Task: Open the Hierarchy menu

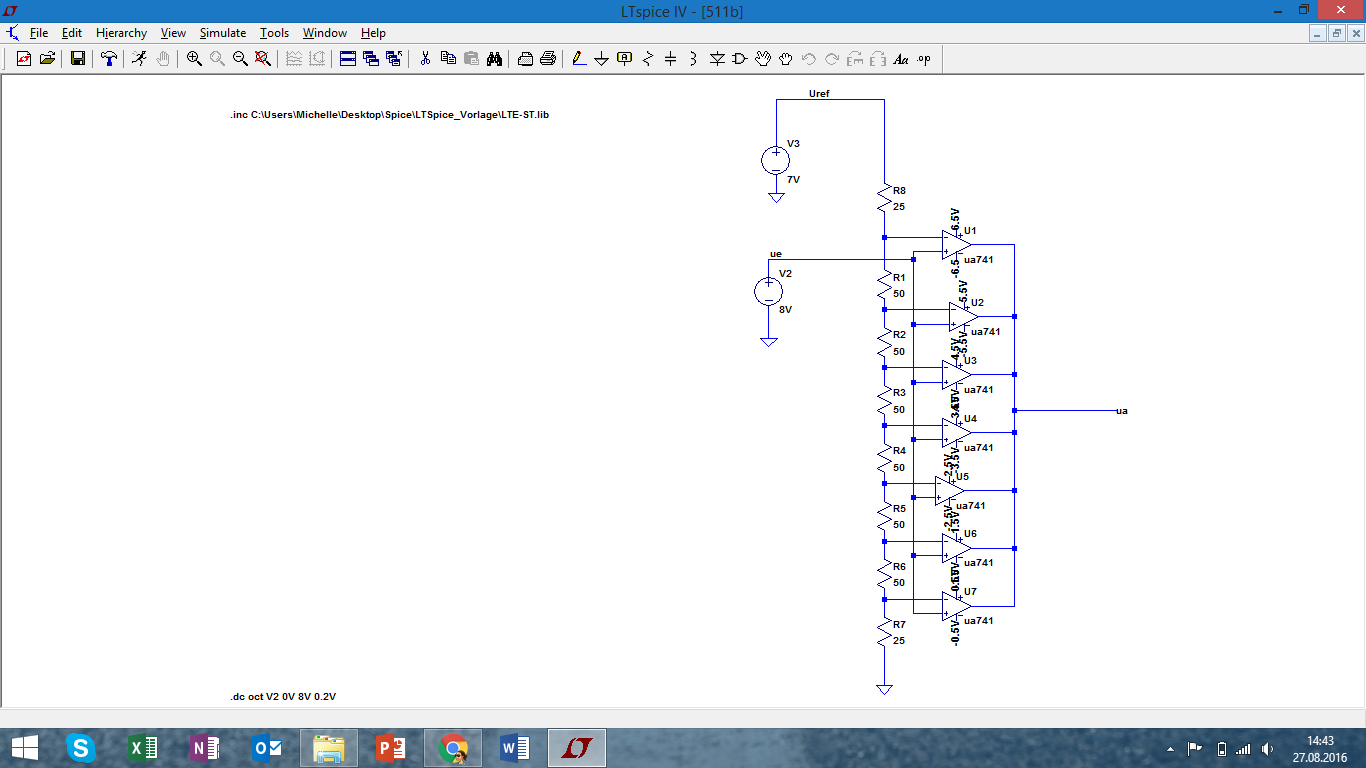Action: [121, 33]
